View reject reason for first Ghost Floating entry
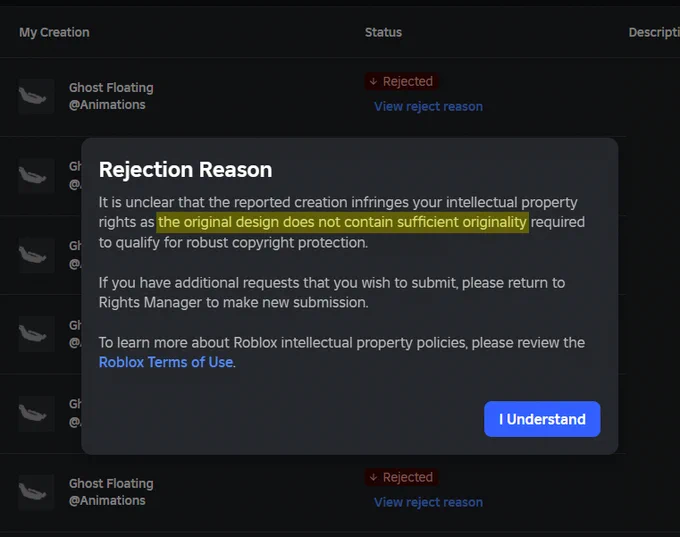This screenshot has width=680, height=537. pyautogui.click(x=428, y=106)
